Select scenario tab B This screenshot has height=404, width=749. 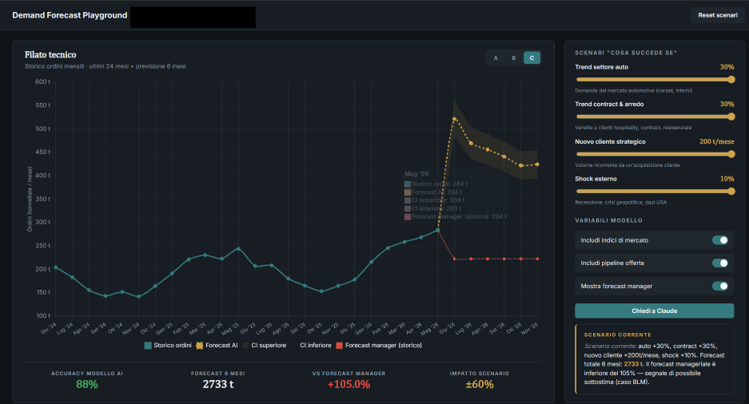click(514, 58)
